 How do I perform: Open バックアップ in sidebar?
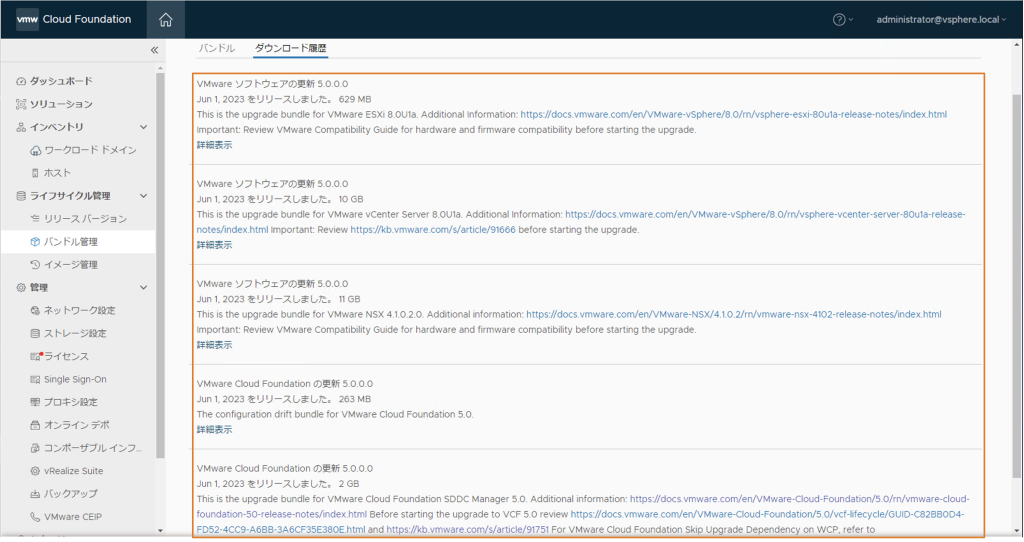pos(71,494)
